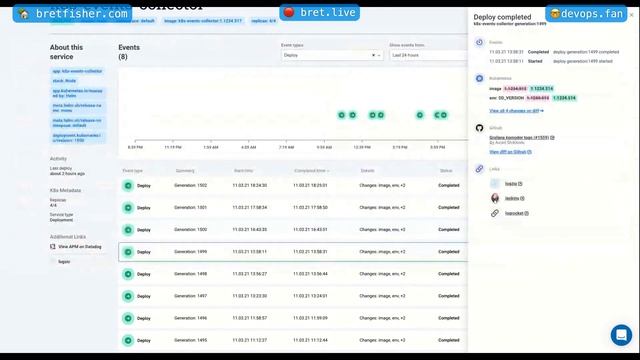Click the red old DD_VERSION value badge
The image size is (640, 360).
pyautogui.click(x=538, y=98)
